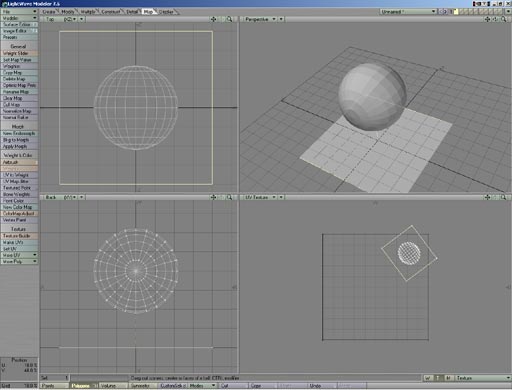This screenshot has height=390, width=512.
Task: Open the Unnamed object selector dropdown
Action: (408, 12)
